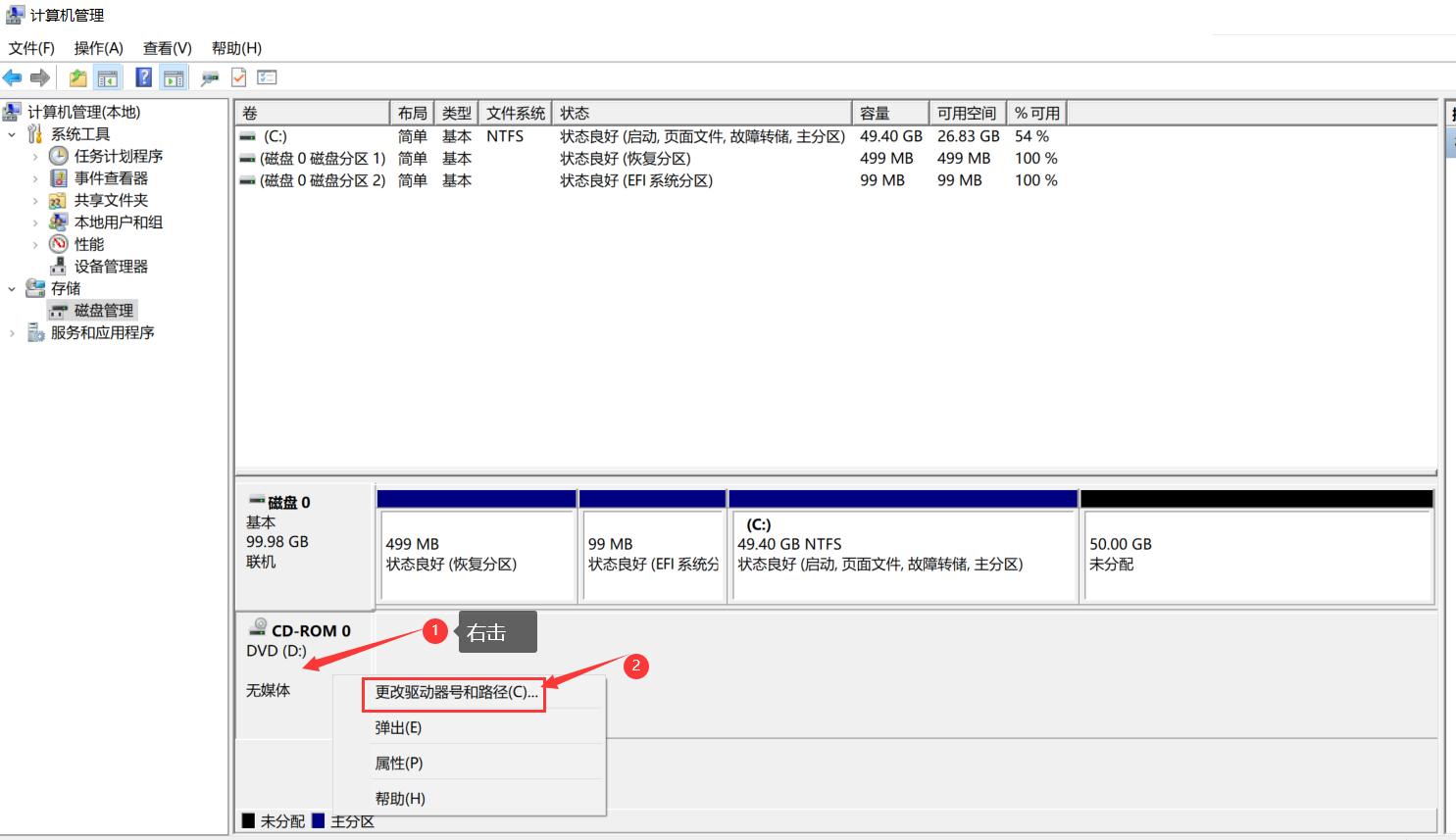The image size is (1456, 840).
Task: Sort by the 容量 column header
Action: pyautogui.click(x=890, y=113)
